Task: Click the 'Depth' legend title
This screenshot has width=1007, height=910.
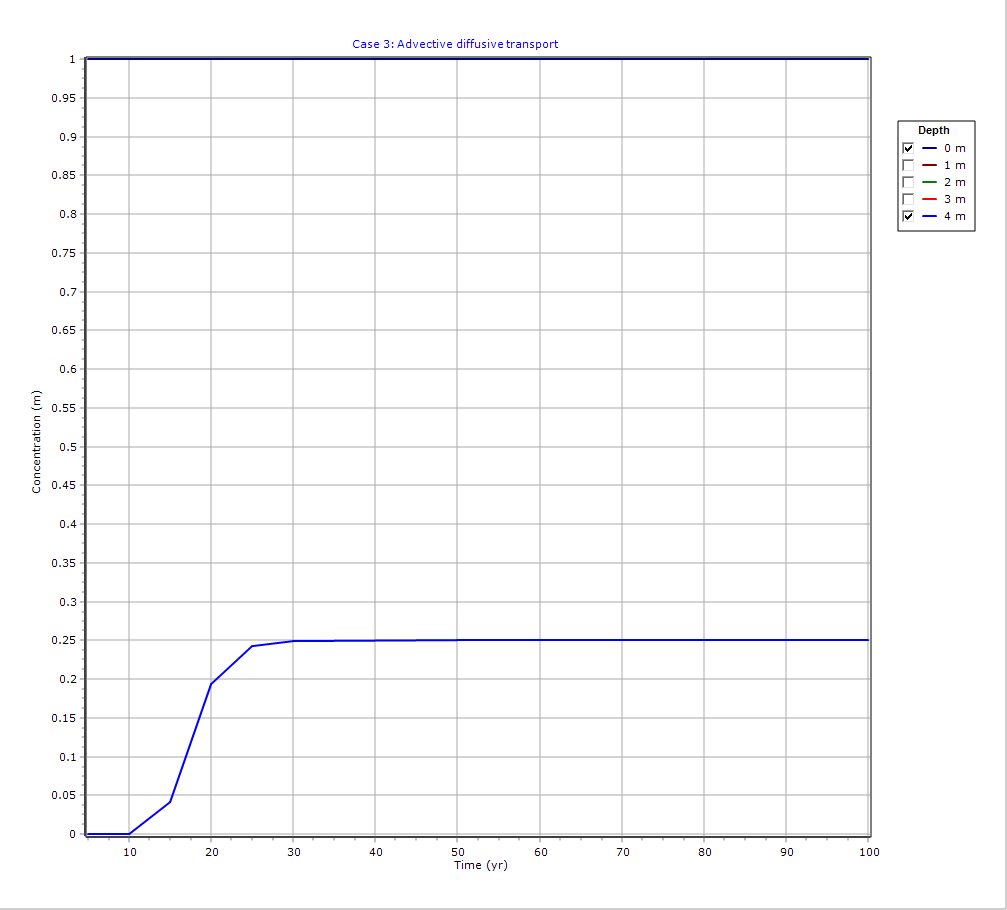Action: click(934, 130)
